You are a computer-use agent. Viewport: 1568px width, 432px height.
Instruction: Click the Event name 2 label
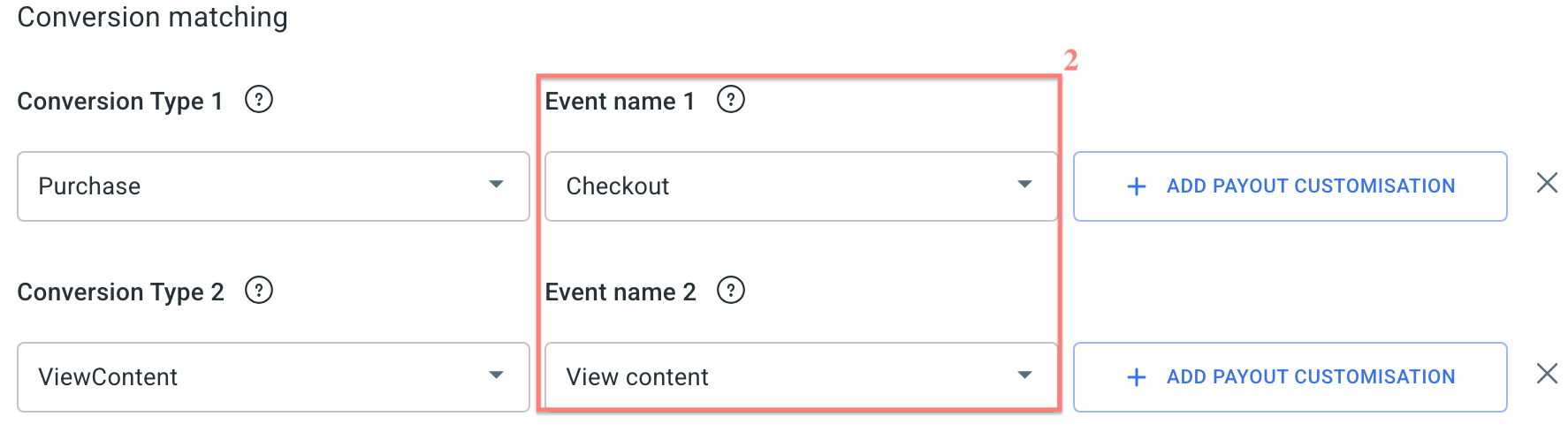click(x=620, y=292)
